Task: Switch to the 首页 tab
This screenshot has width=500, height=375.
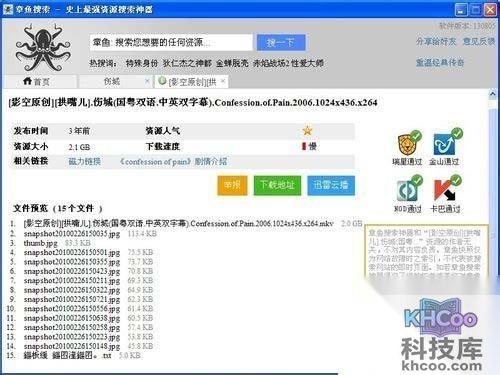Action: click(40, 81)
